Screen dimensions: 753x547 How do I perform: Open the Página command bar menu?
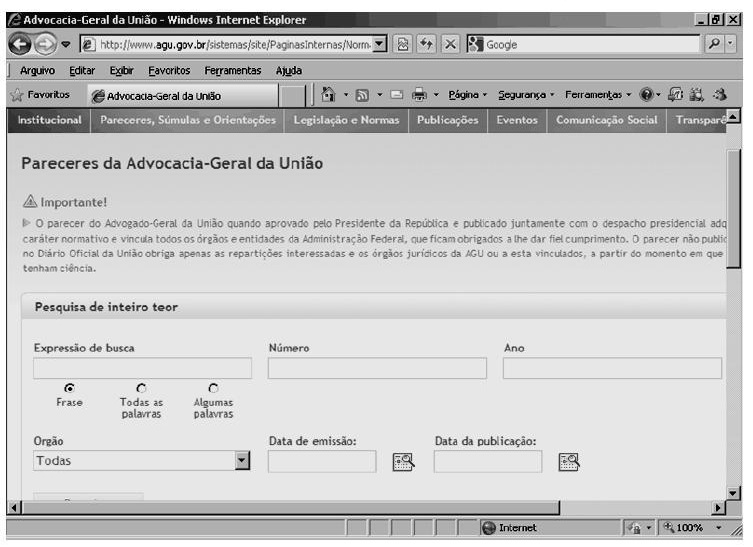468,95
